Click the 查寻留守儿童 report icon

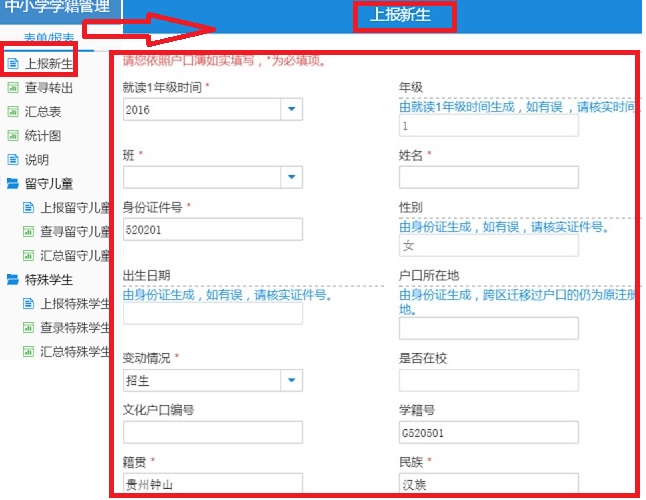point(28,231)
